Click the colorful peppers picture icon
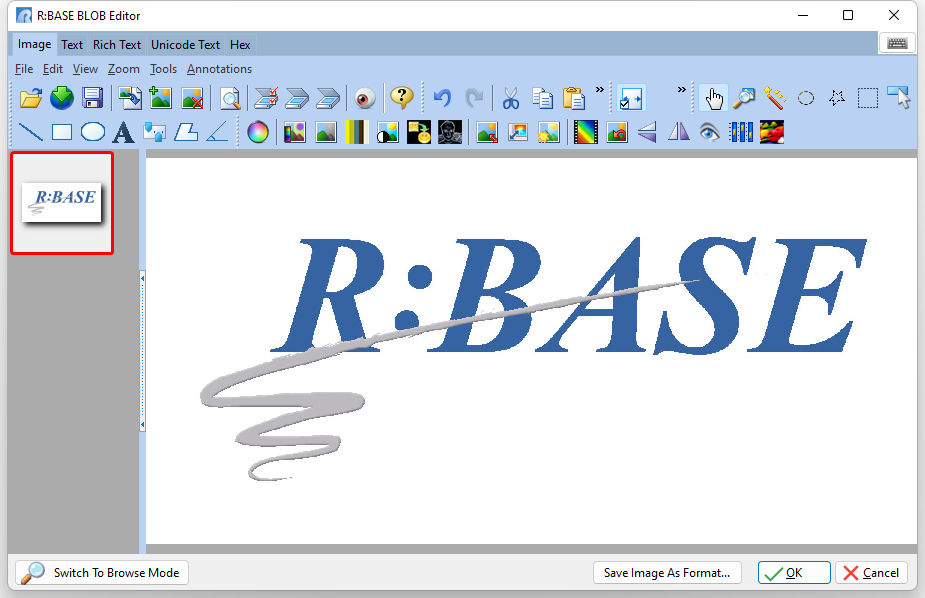The width and height of the screenshot is (925, 598). (772, 132)
